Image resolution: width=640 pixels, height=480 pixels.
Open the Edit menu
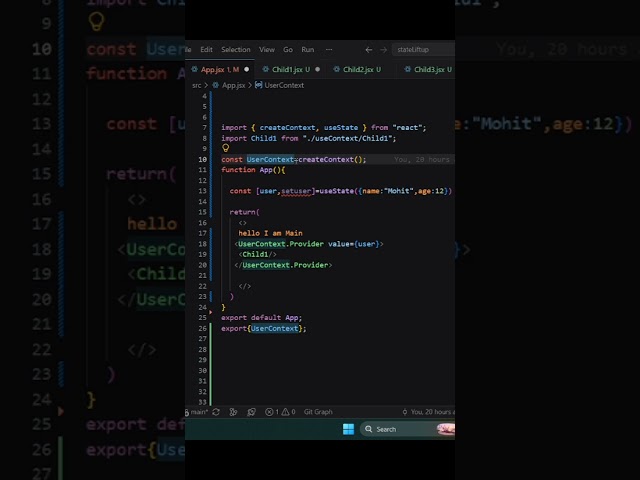[x=206, y=49]
